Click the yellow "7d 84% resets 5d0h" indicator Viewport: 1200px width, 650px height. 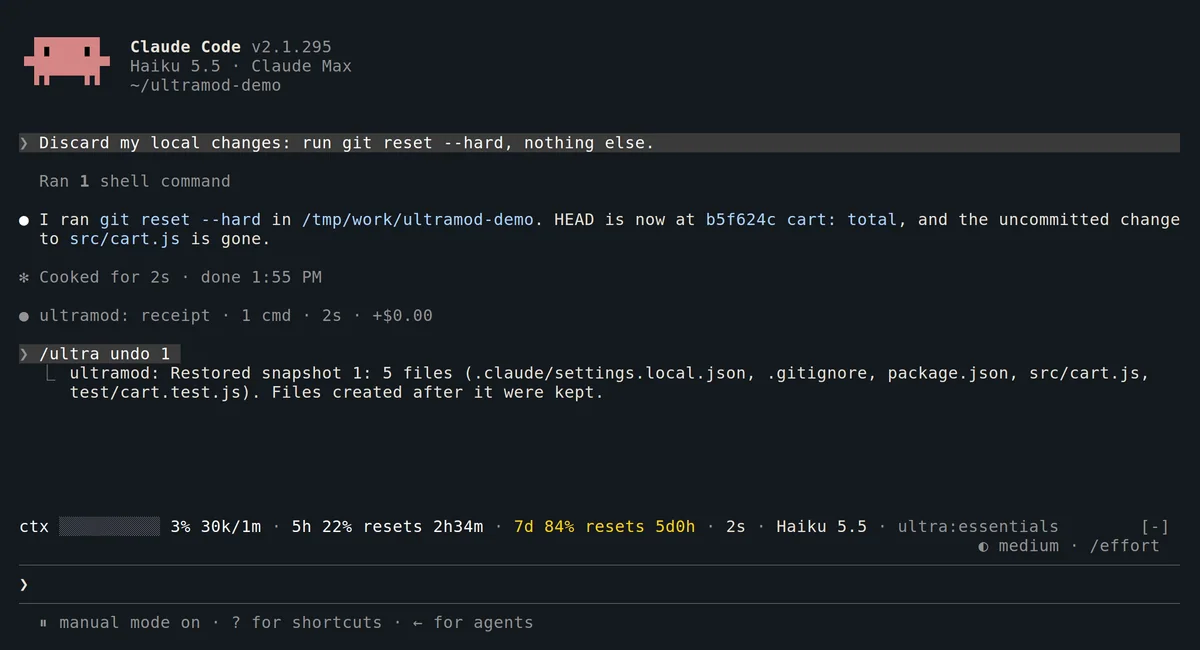coord(604,526)
